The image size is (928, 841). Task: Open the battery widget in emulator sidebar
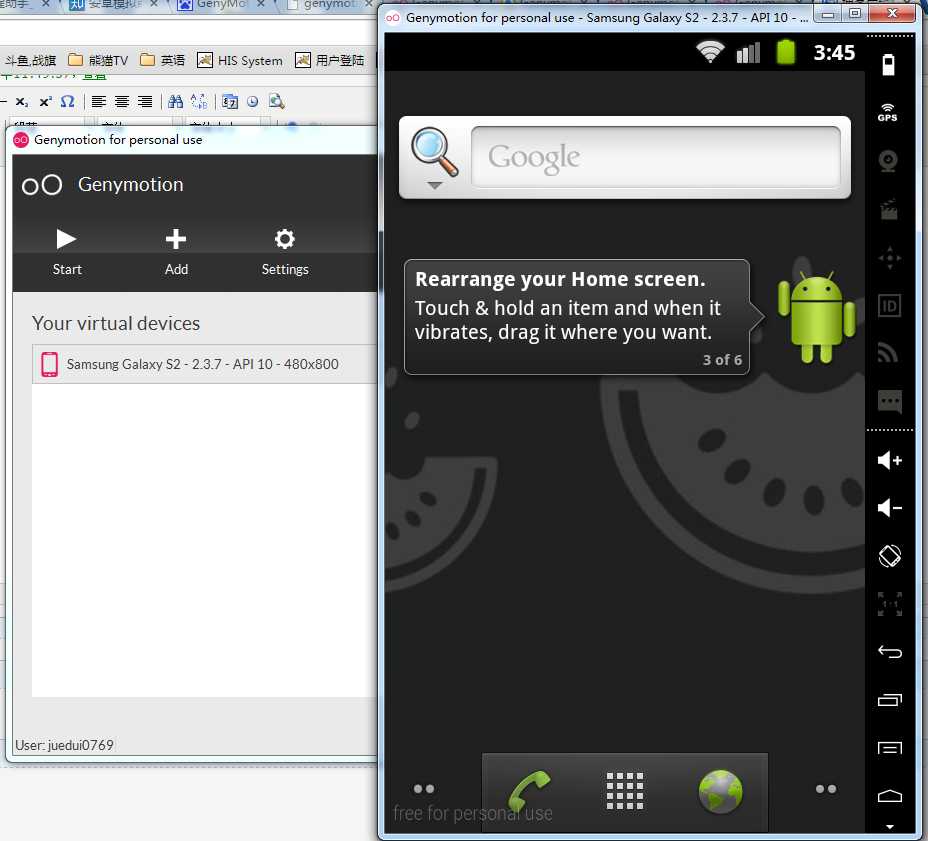point(888,65)
